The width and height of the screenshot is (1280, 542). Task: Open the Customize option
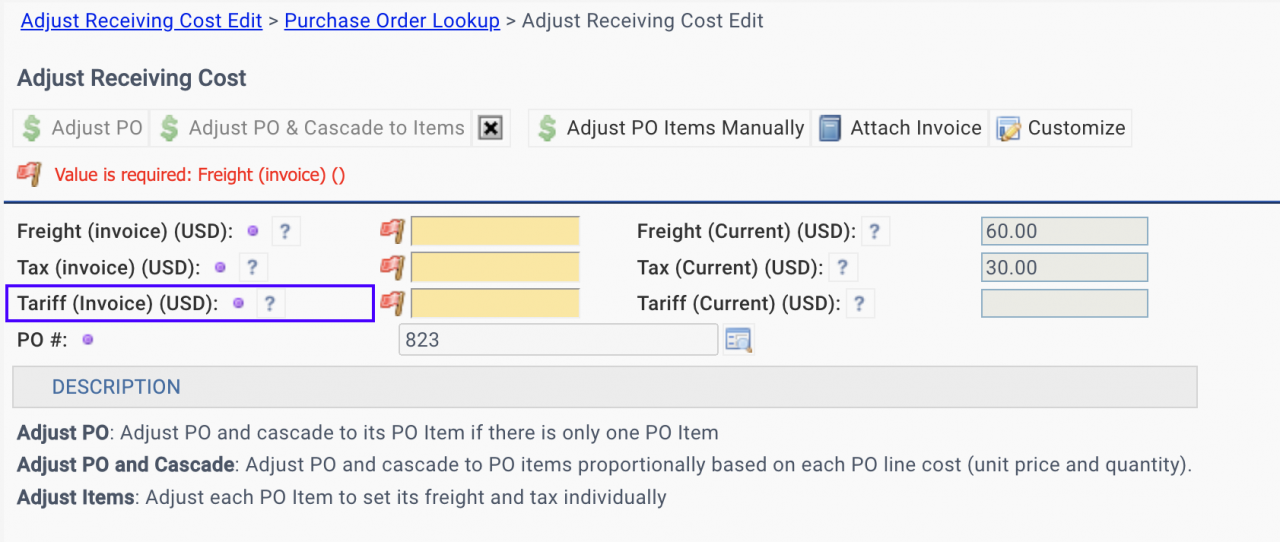coord(1061,128)
